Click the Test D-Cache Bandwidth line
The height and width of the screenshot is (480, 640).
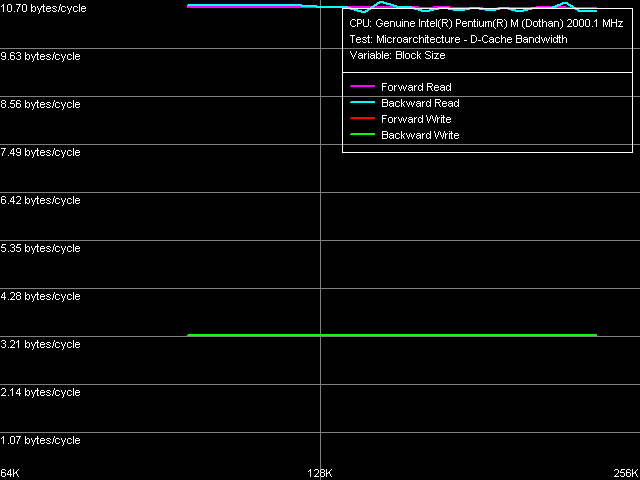(x=458, y=40)
